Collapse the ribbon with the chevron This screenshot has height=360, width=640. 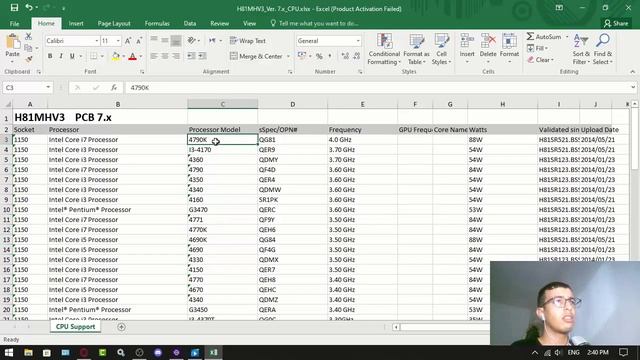tap(632, 72)
